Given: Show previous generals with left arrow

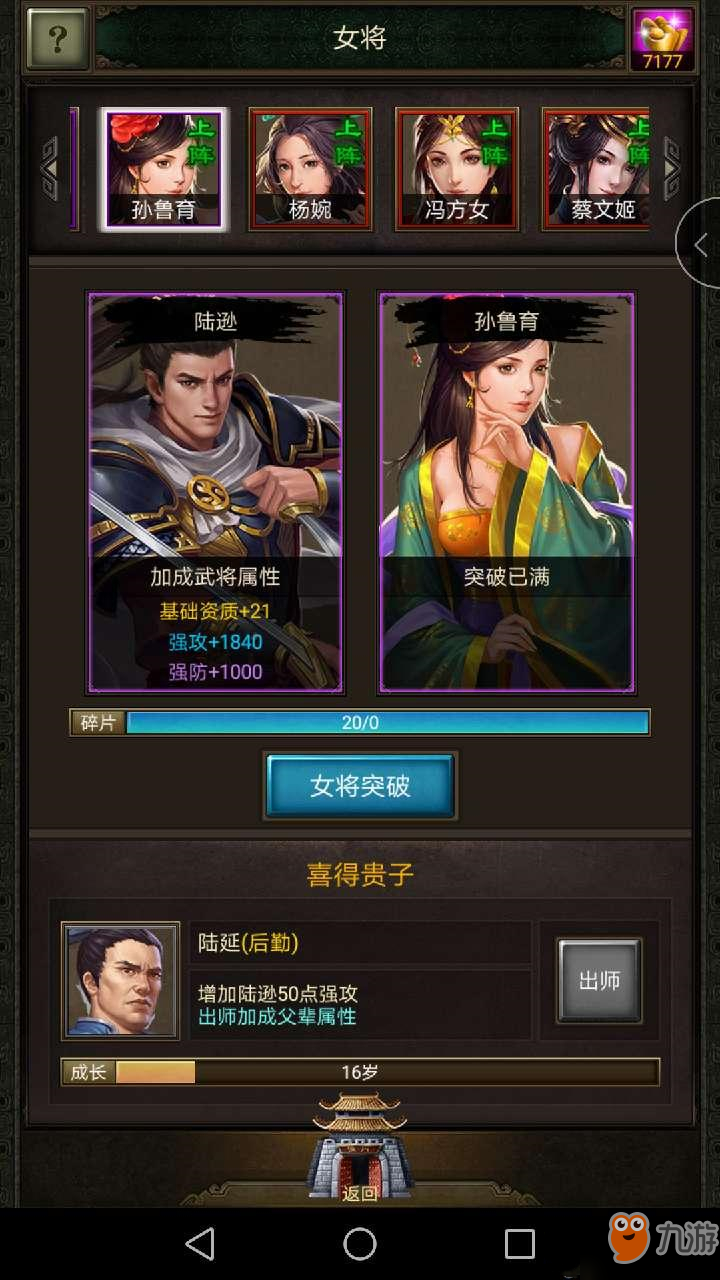Looking at the screenshot, I should tap(48, 168).
